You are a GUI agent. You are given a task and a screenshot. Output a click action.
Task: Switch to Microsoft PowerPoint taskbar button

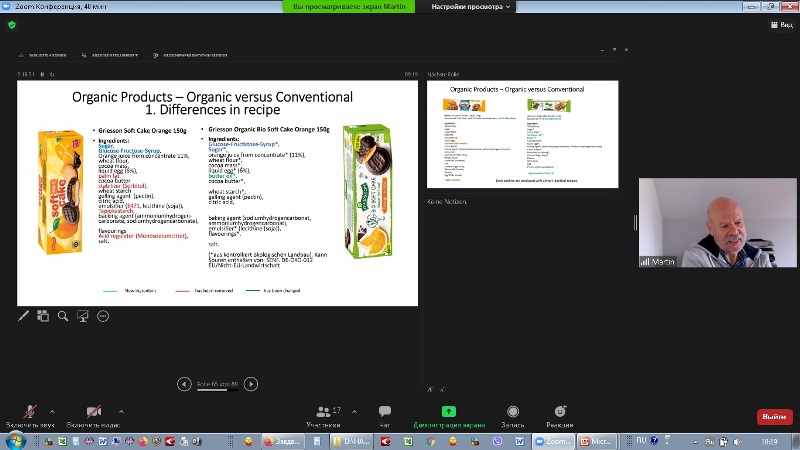pyautogui.click(x=599, y=441)
